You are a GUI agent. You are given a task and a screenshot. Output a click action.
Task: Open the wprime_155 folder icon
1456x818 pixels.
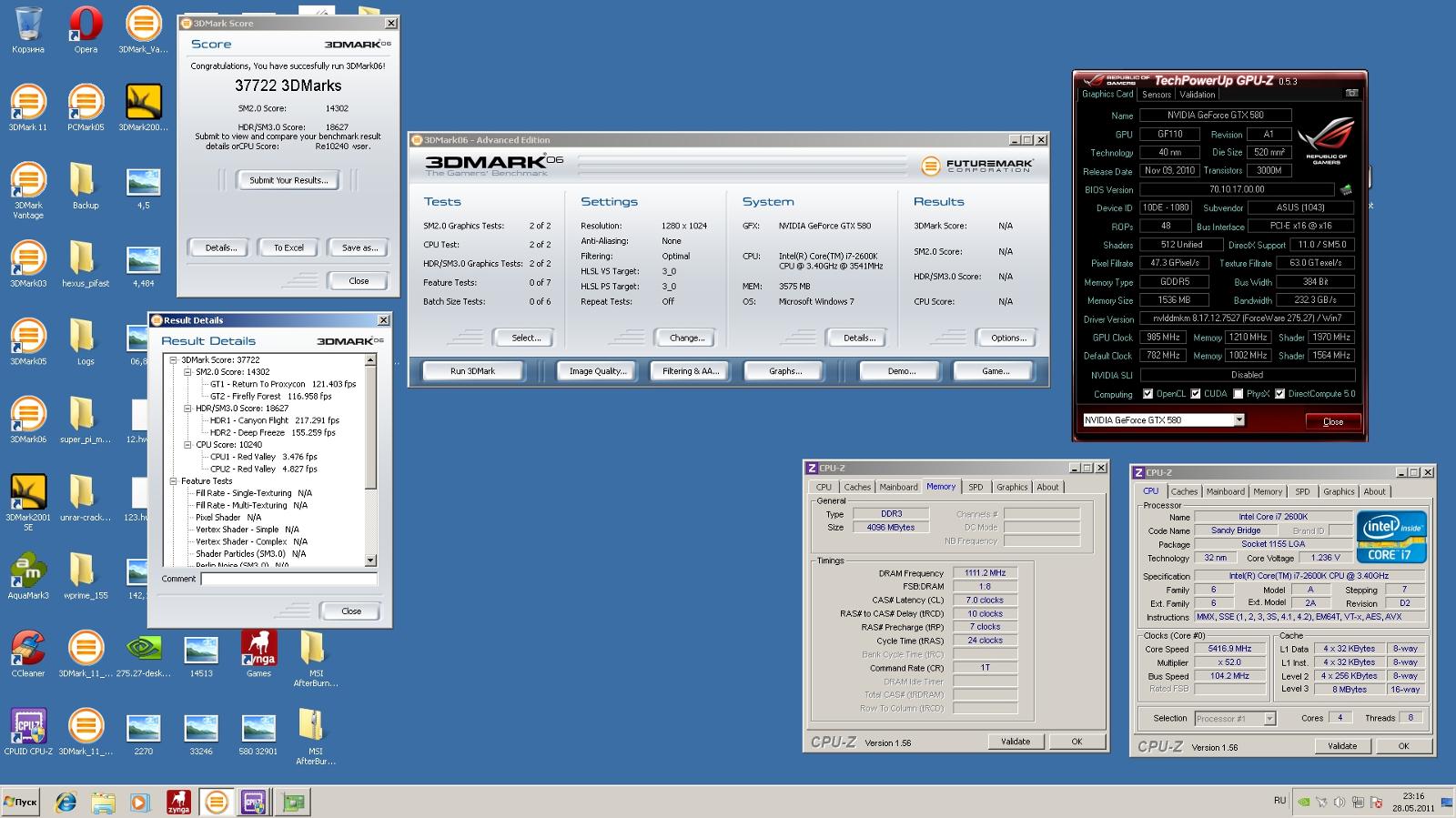(86, 576)
